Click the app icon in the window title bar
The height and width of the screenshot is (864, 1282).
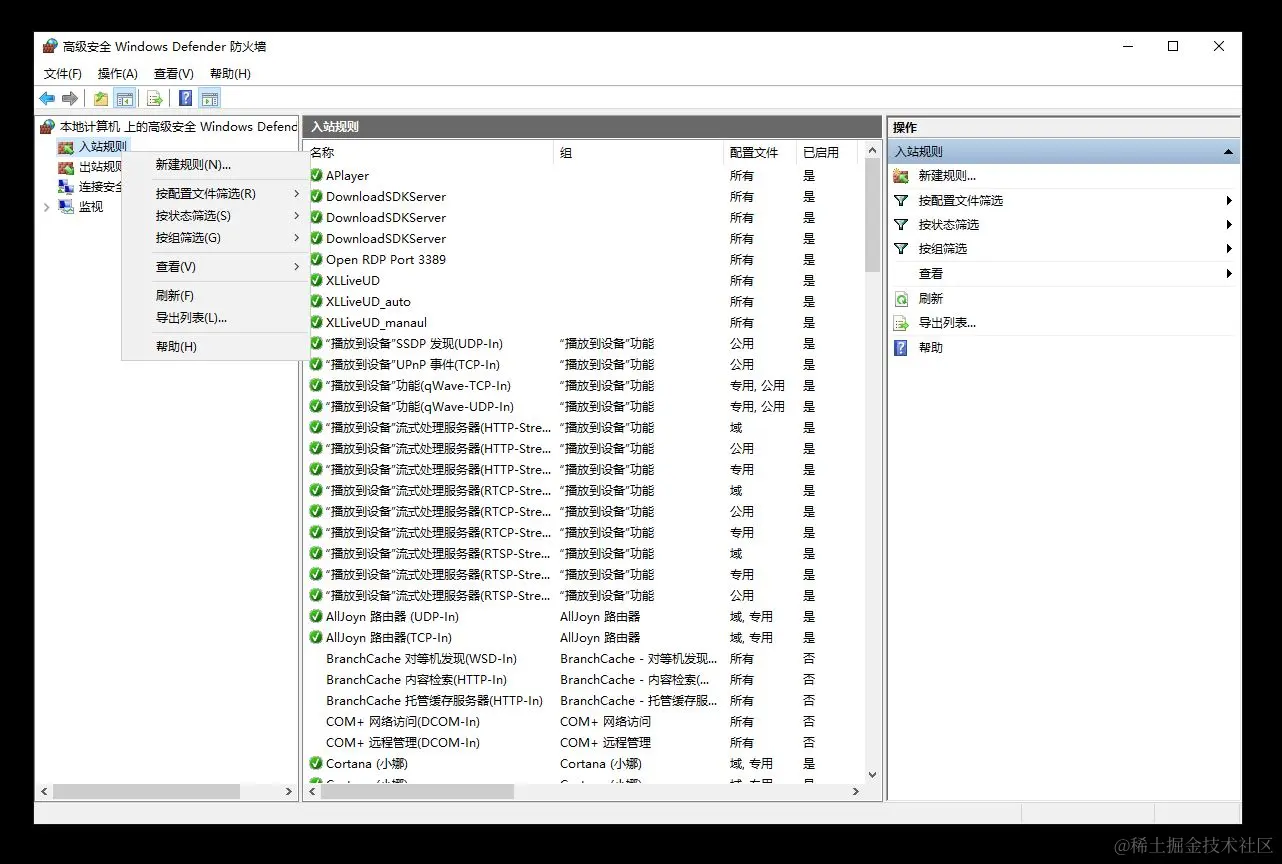50,46
